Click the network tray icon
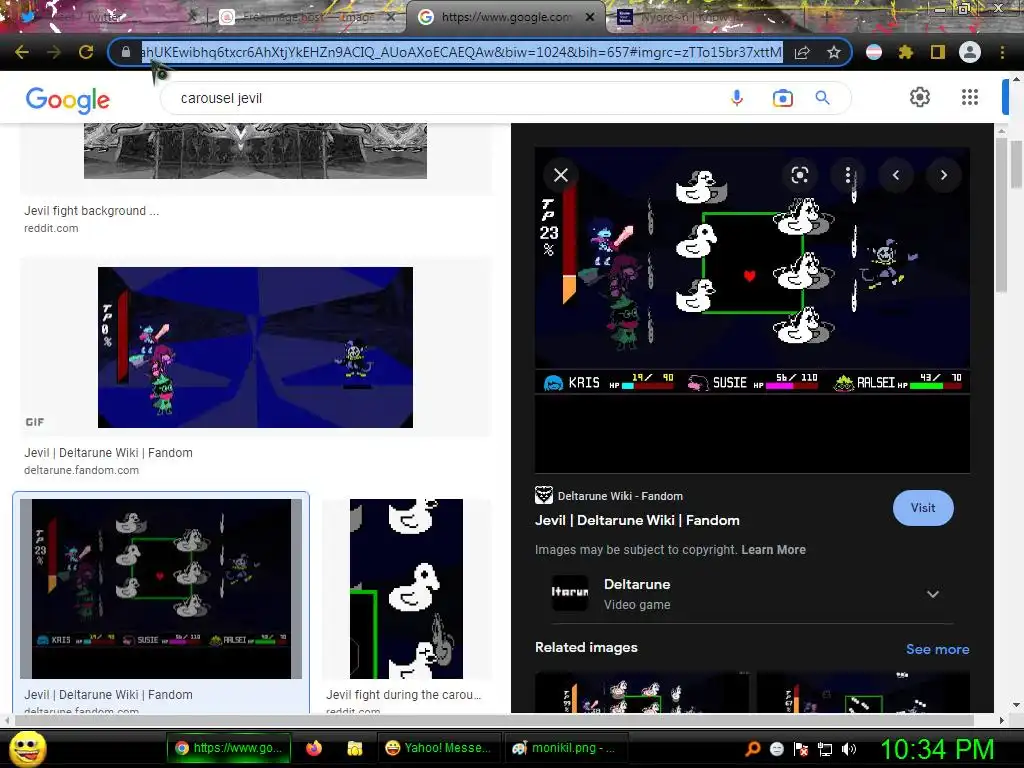 (825, 749)
